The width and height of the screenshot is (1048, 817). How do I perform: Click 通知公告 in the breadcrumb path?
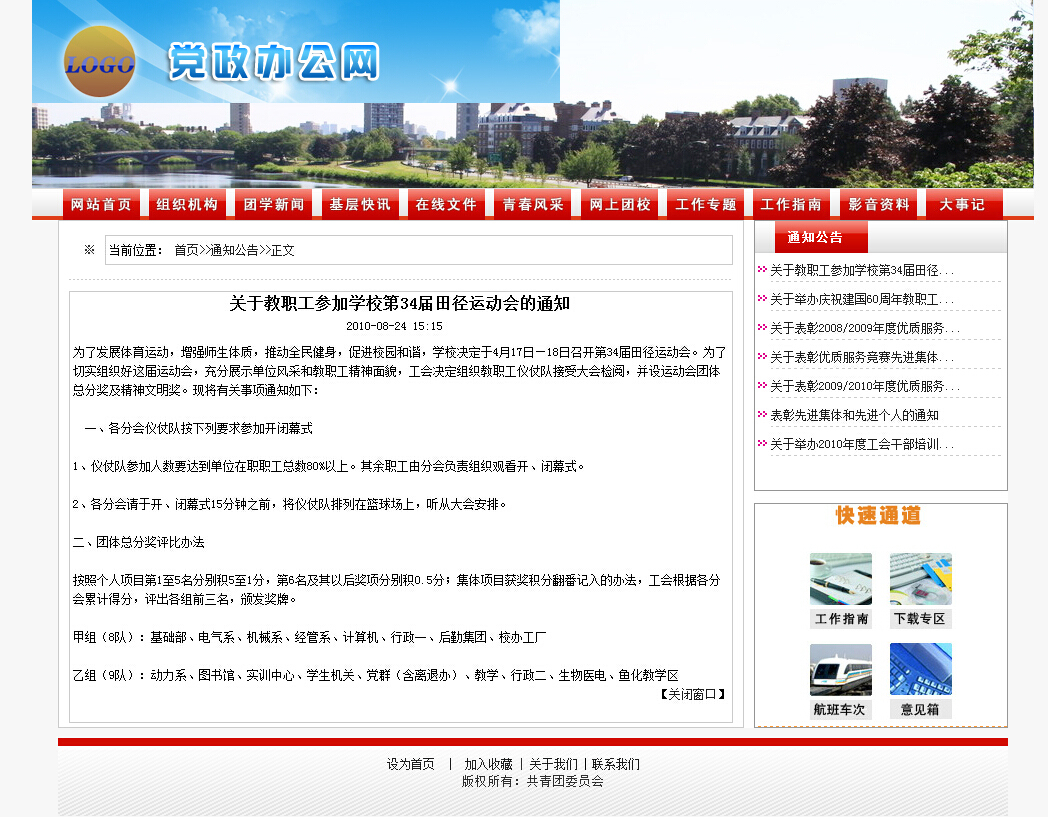point(235,250)
